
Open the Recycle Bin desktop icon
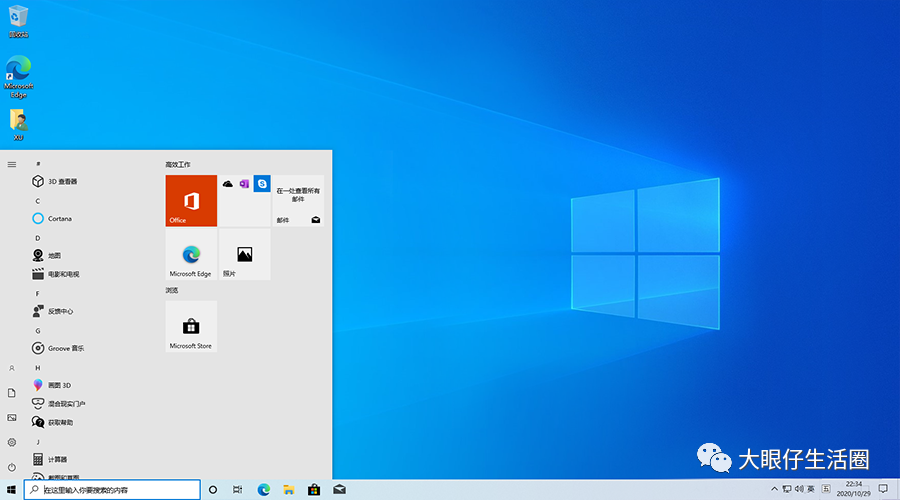[x=18, y=22]
